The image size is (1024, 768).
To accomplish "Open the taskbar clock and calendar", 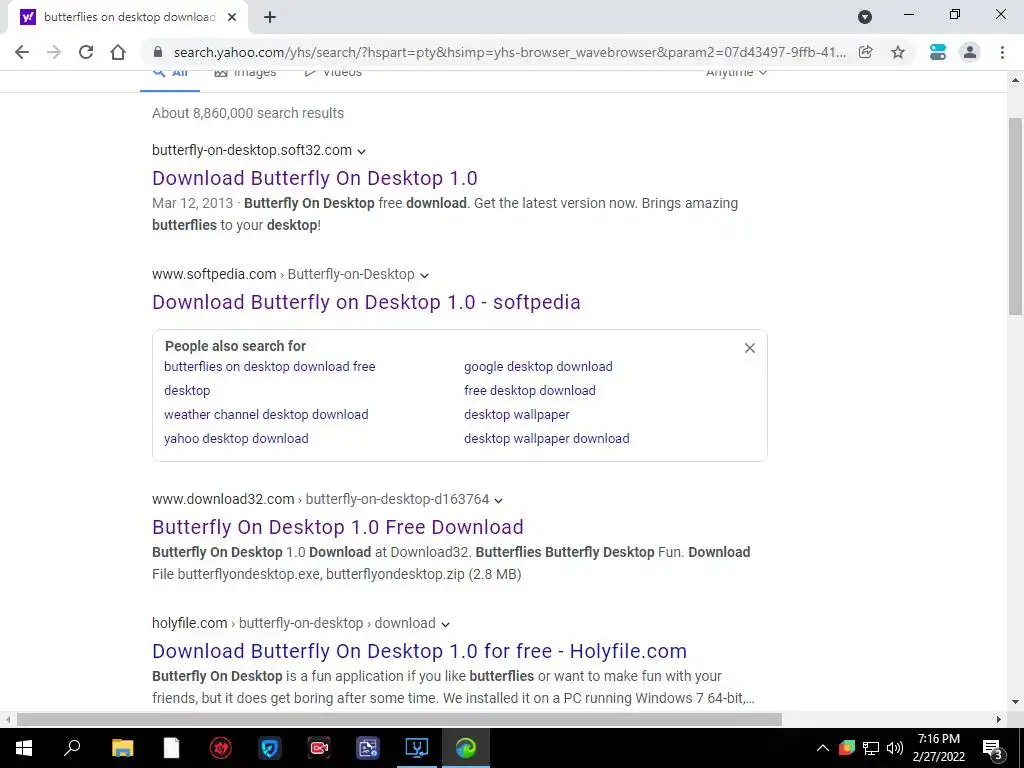I will (x=938, y=748).
